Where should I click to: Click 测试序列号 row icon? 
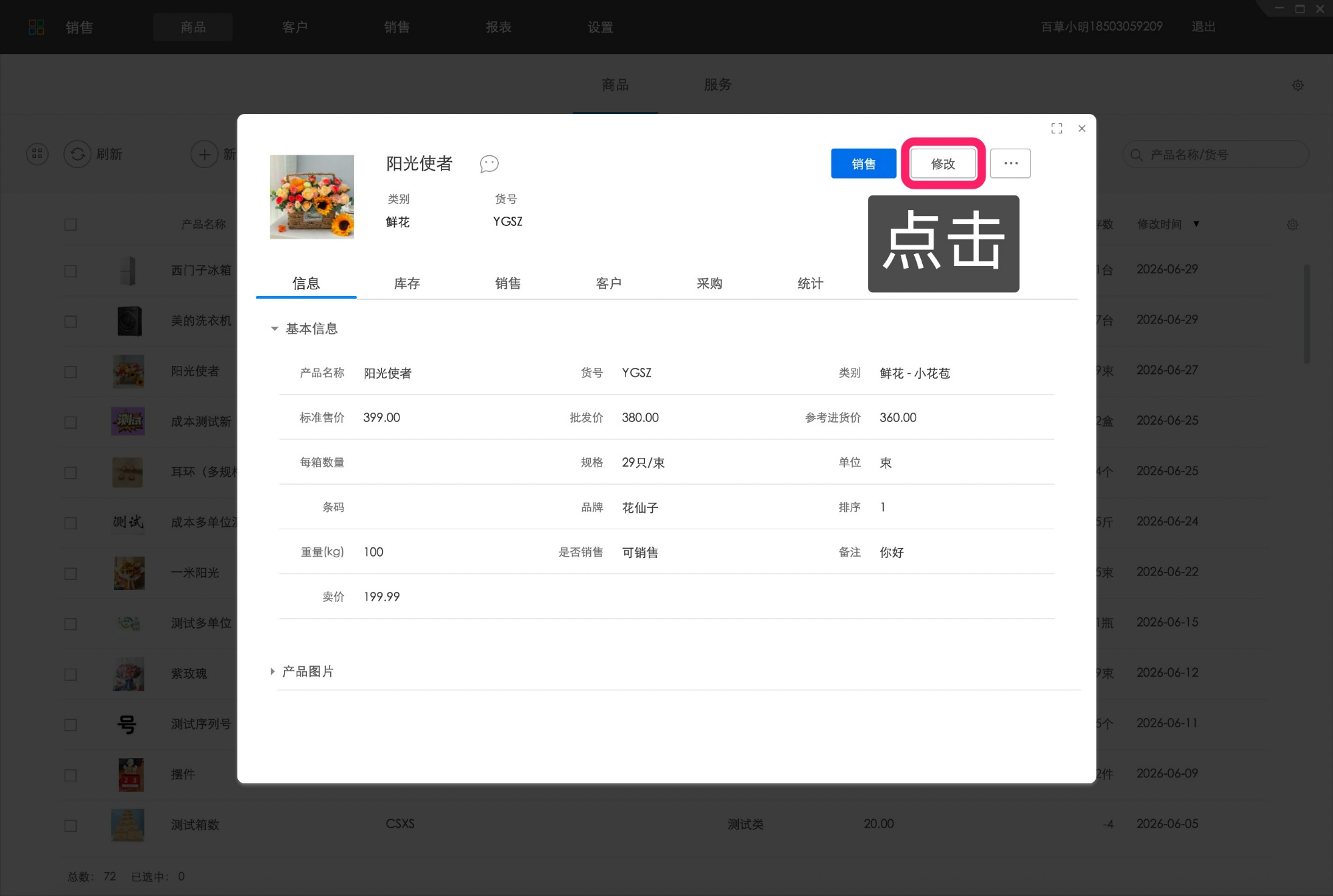pyautogui.click(x=127, y=724)
